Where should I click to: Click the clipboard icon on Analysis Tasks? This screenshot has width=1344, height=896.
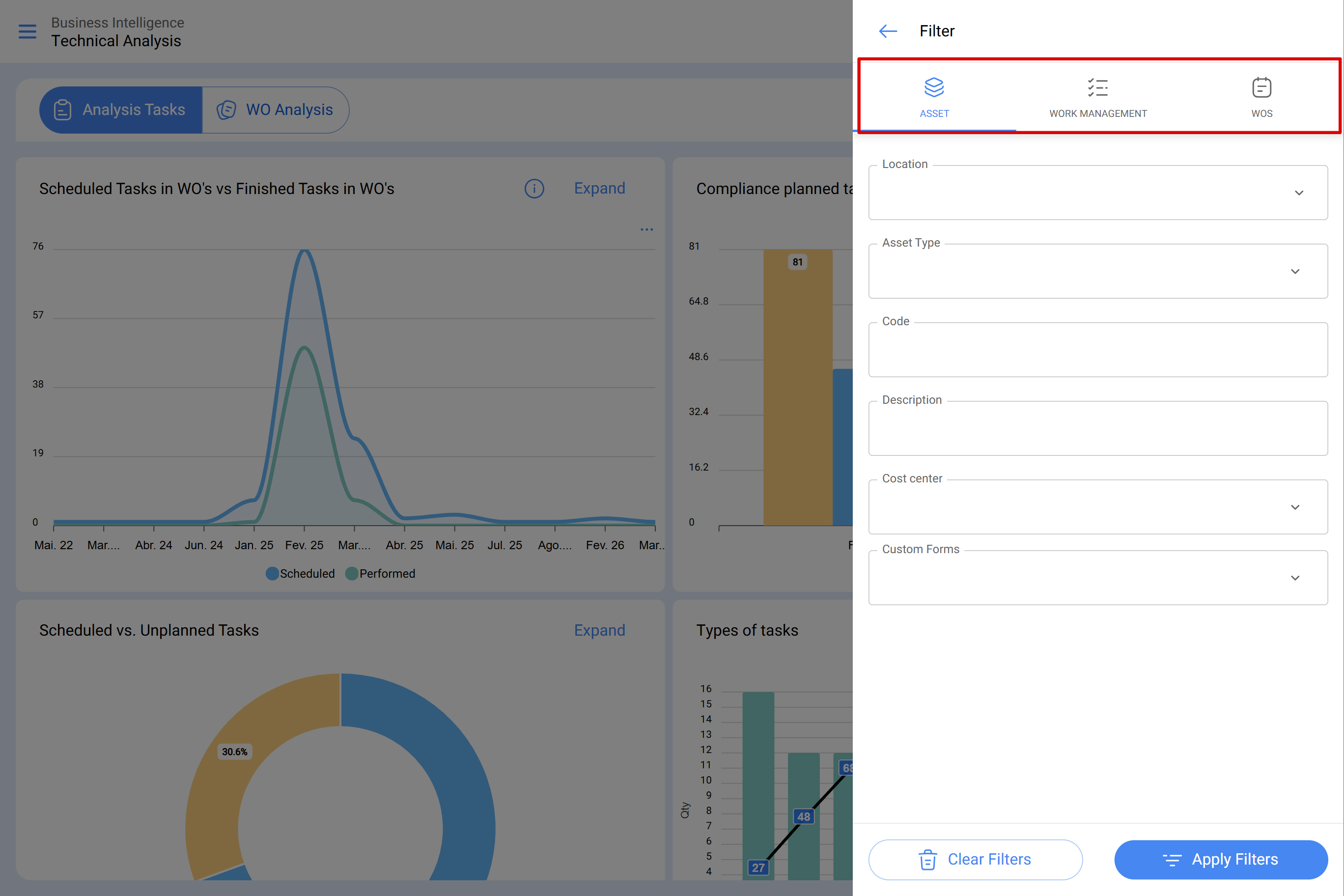click(x=62, y=110)
